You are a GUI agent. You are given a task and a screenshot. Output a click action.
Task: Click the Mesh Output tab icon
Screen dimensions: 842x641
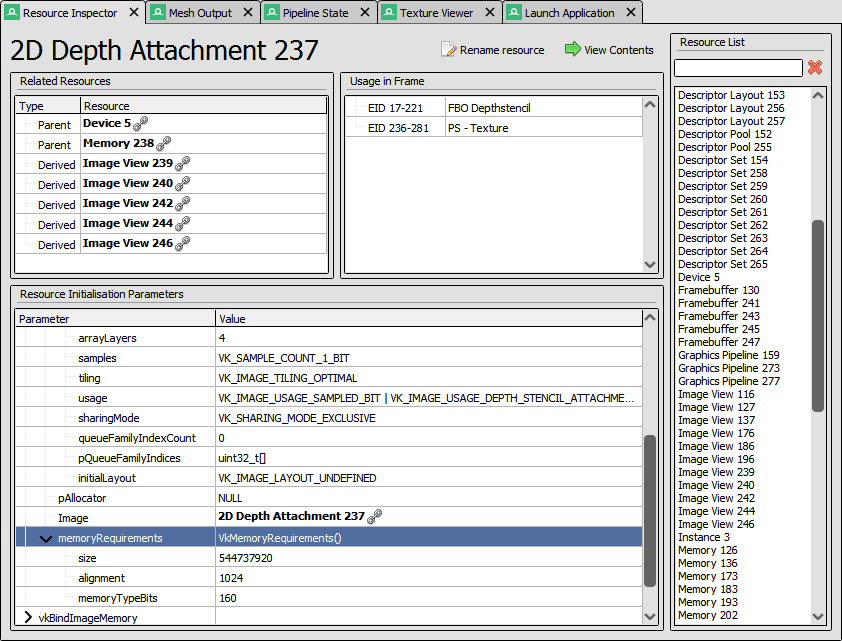pyautogui.click(x=158, y=12)
